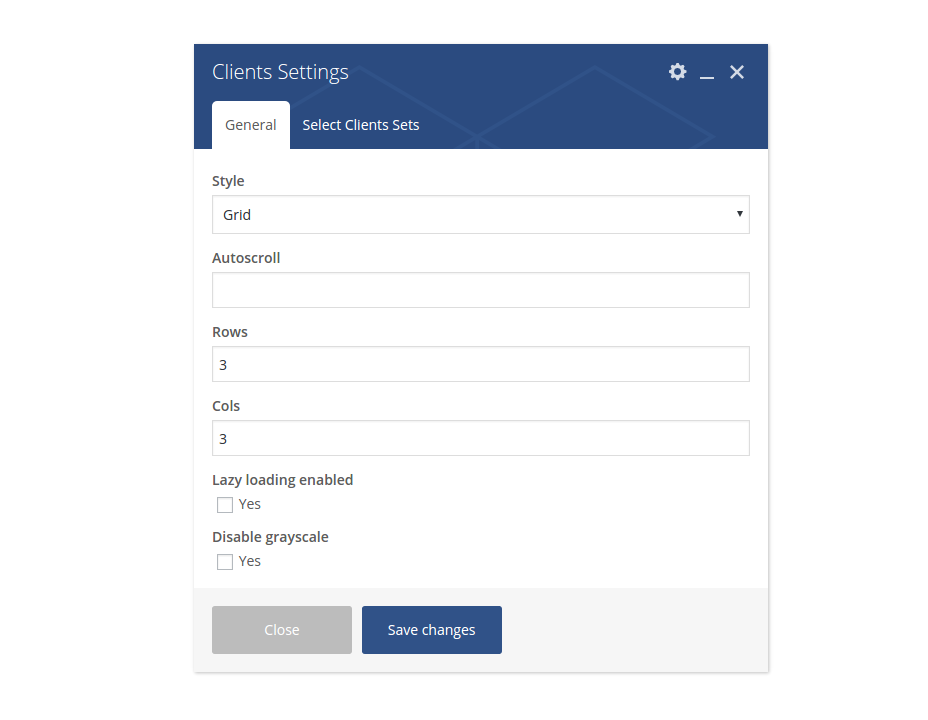Click the Save changes button
Screen dimensions: 928x720
point(431,630)
